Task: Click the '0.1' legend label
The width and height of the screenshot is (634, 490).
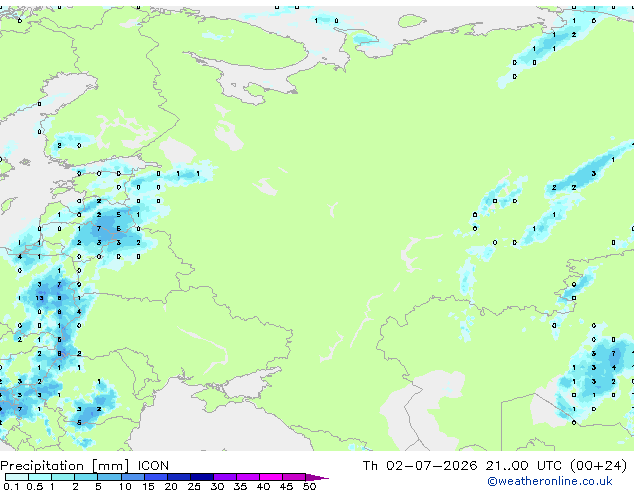Action: pos(11,486)
